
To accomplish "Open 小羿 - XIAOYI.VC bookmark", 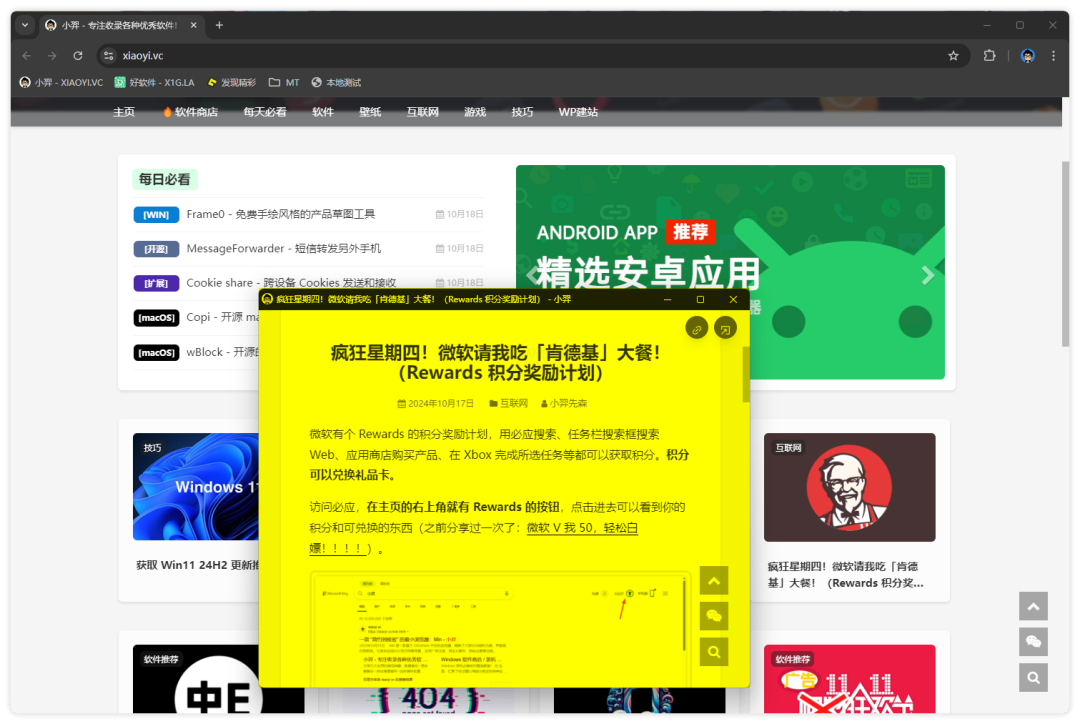I will 61,83.
